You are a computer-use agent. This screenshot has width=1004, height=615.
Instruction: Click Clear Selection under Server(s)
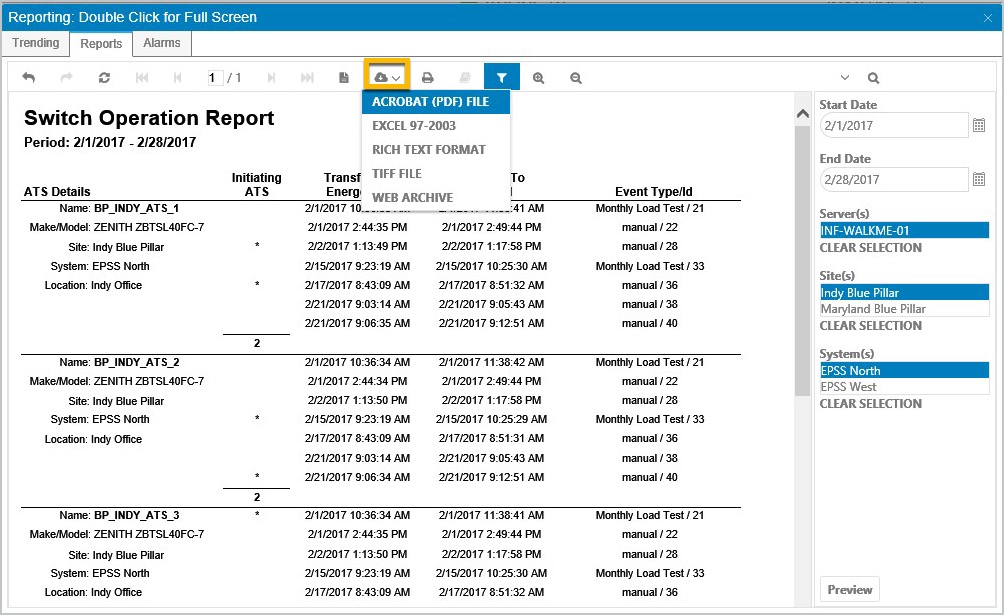click(870, 248)
